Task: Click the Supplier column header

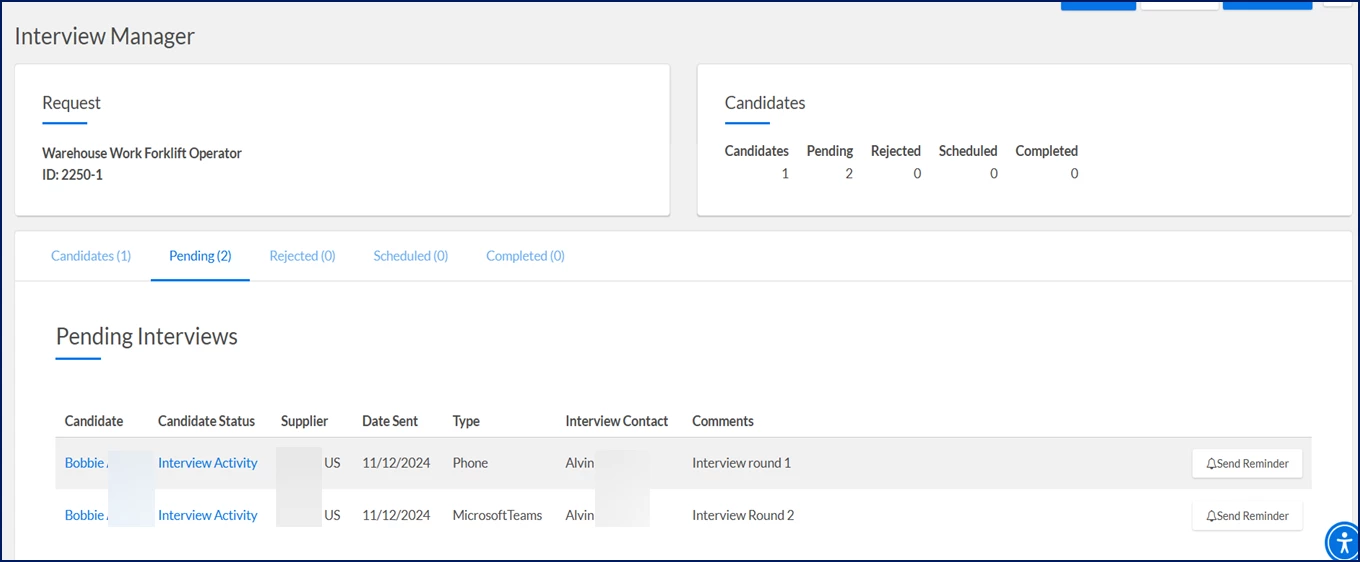Action: pyautogui.click(x=304, y=421)
